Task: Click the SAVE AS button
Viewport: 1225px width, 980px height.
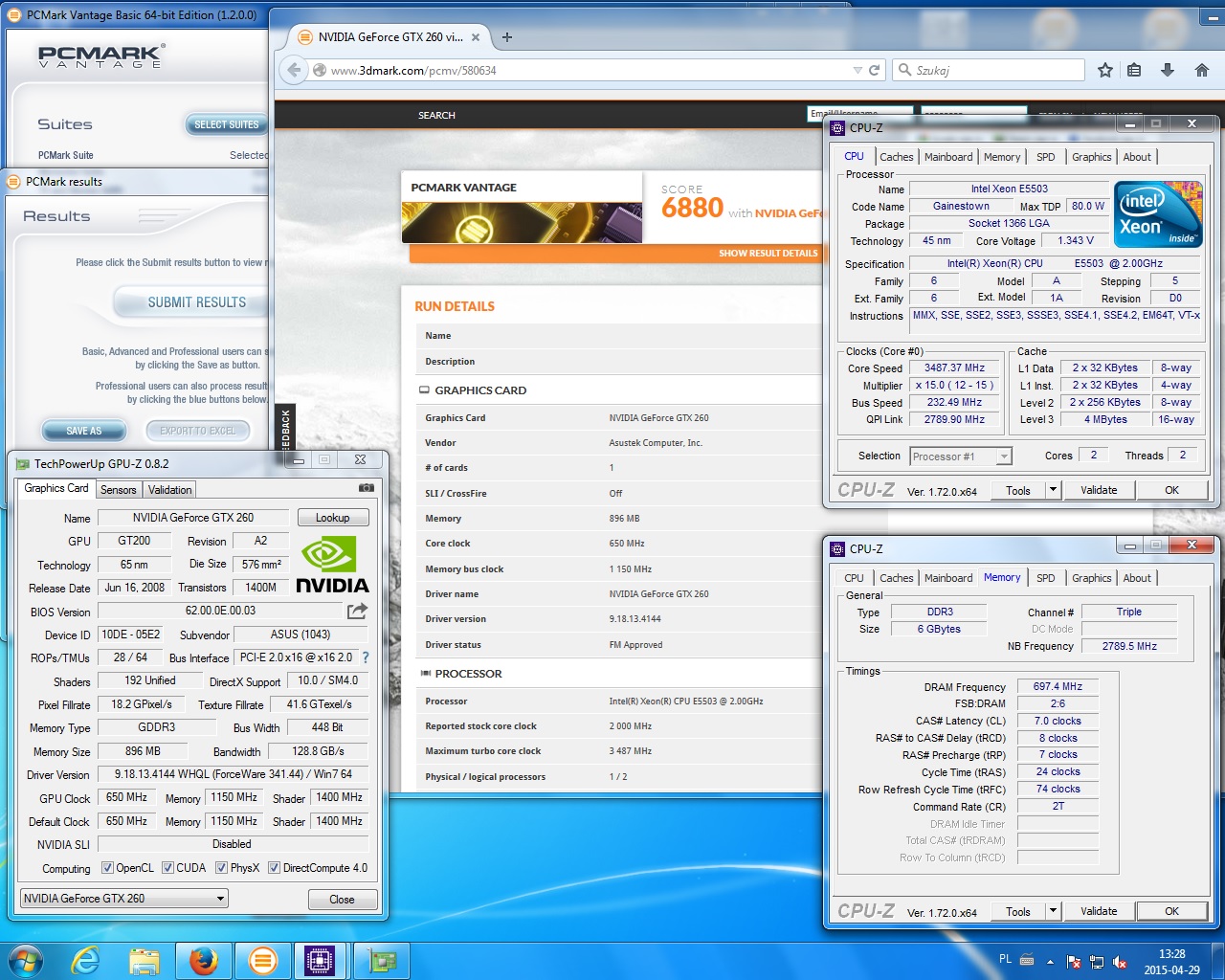Action: click(x=84, y=431)
